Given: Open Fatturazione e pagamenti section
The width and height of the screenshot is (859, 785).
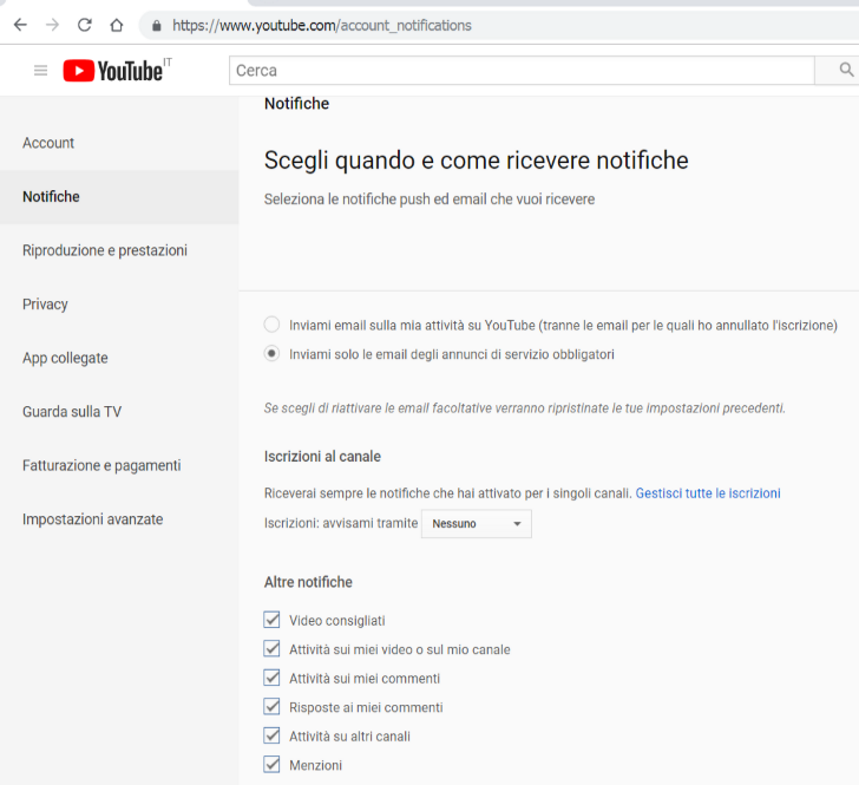Looking at the screenshot, I should click(119, 465).
